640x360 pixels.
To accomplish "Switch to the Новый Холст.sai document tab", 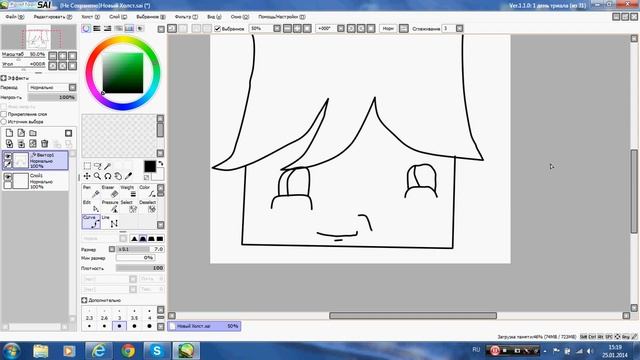I will click(x=204, y=326).
